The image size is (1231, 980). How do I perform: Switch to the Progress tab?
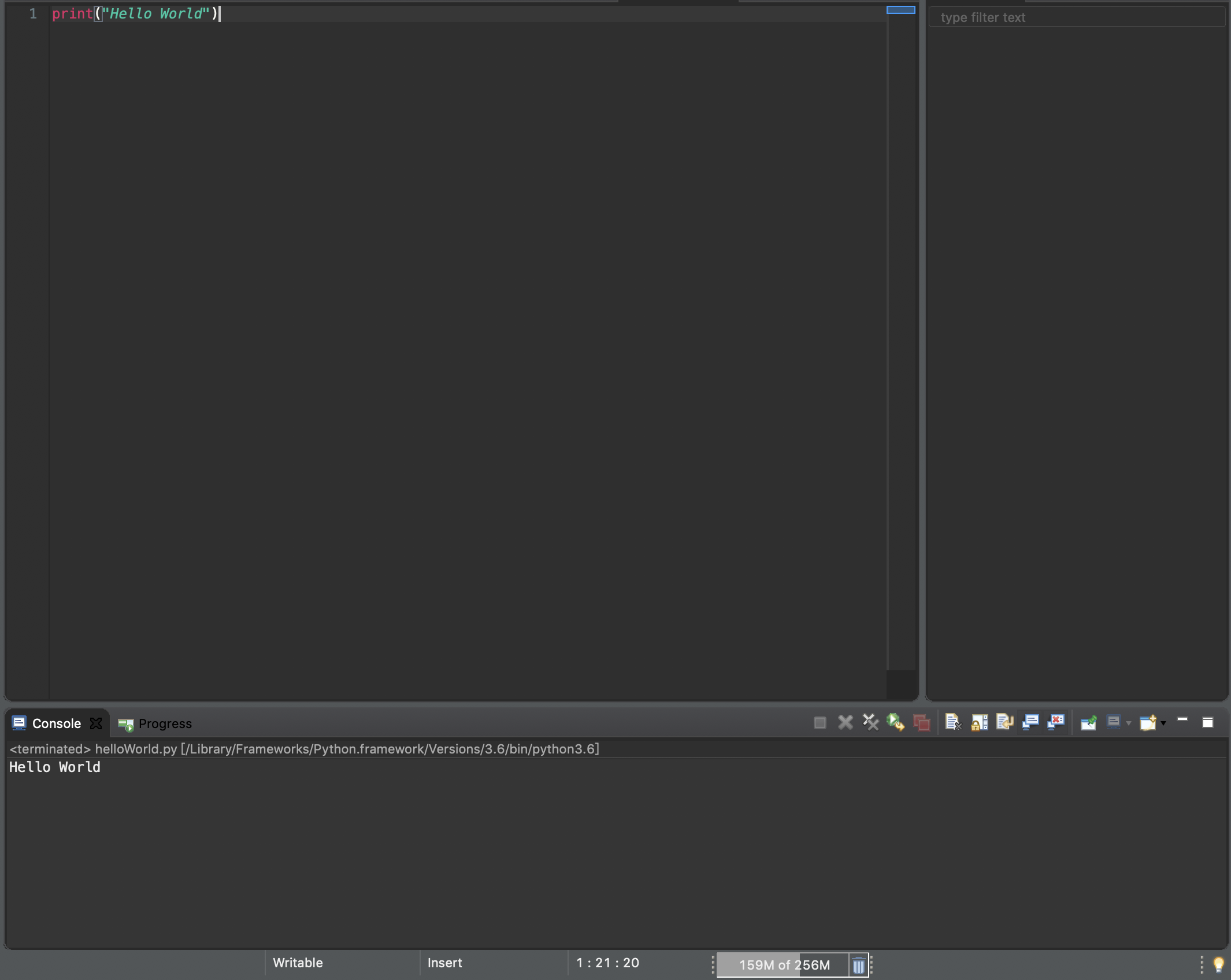click(165, 724)
